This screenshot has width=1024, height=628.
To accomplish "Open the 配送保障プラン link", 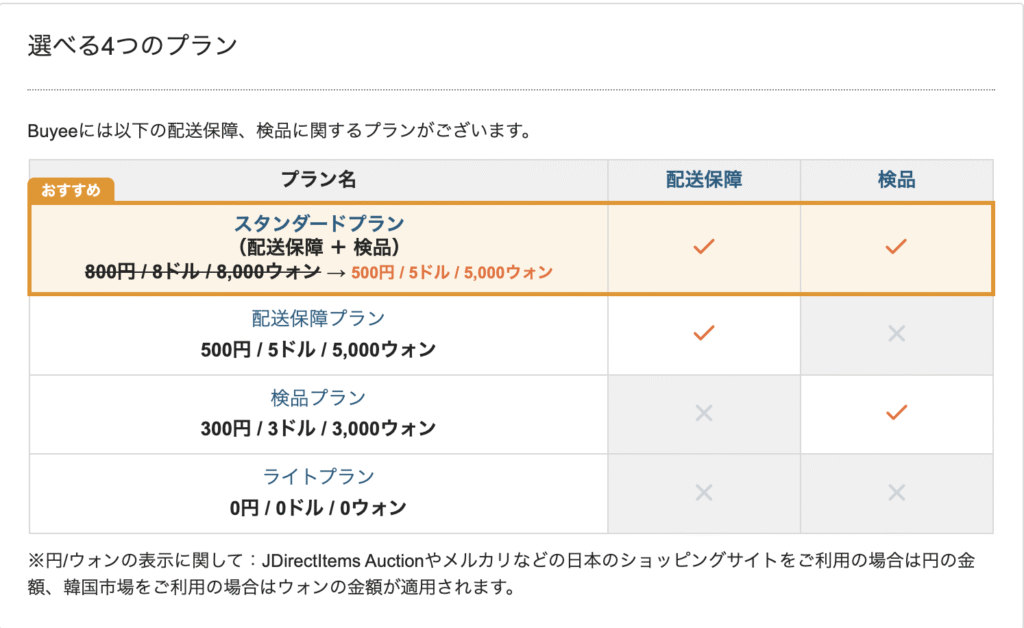I will click(318, 319).
